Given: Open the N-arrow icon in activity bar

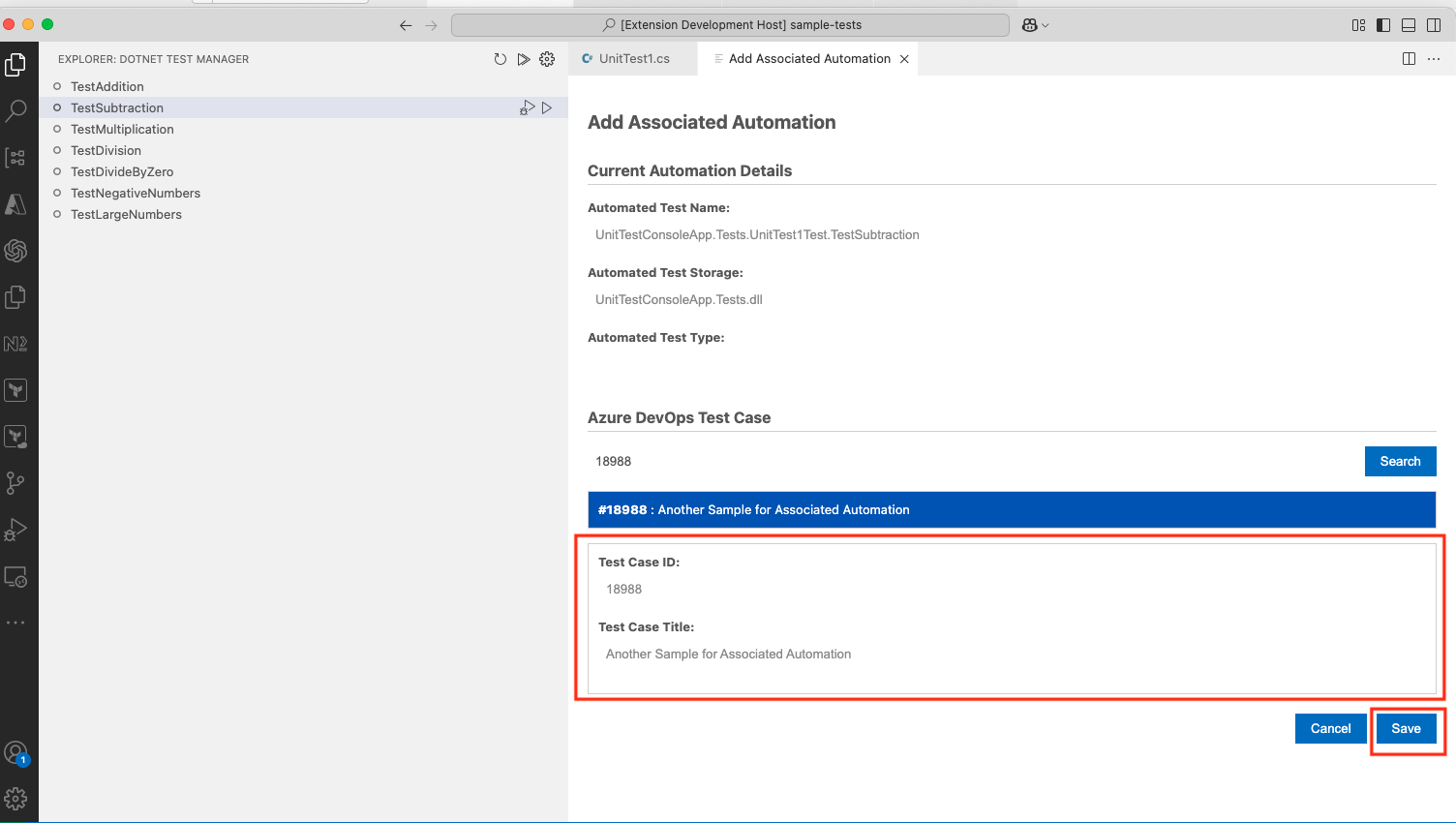Looking at the screenshot, I should [15, 344].
